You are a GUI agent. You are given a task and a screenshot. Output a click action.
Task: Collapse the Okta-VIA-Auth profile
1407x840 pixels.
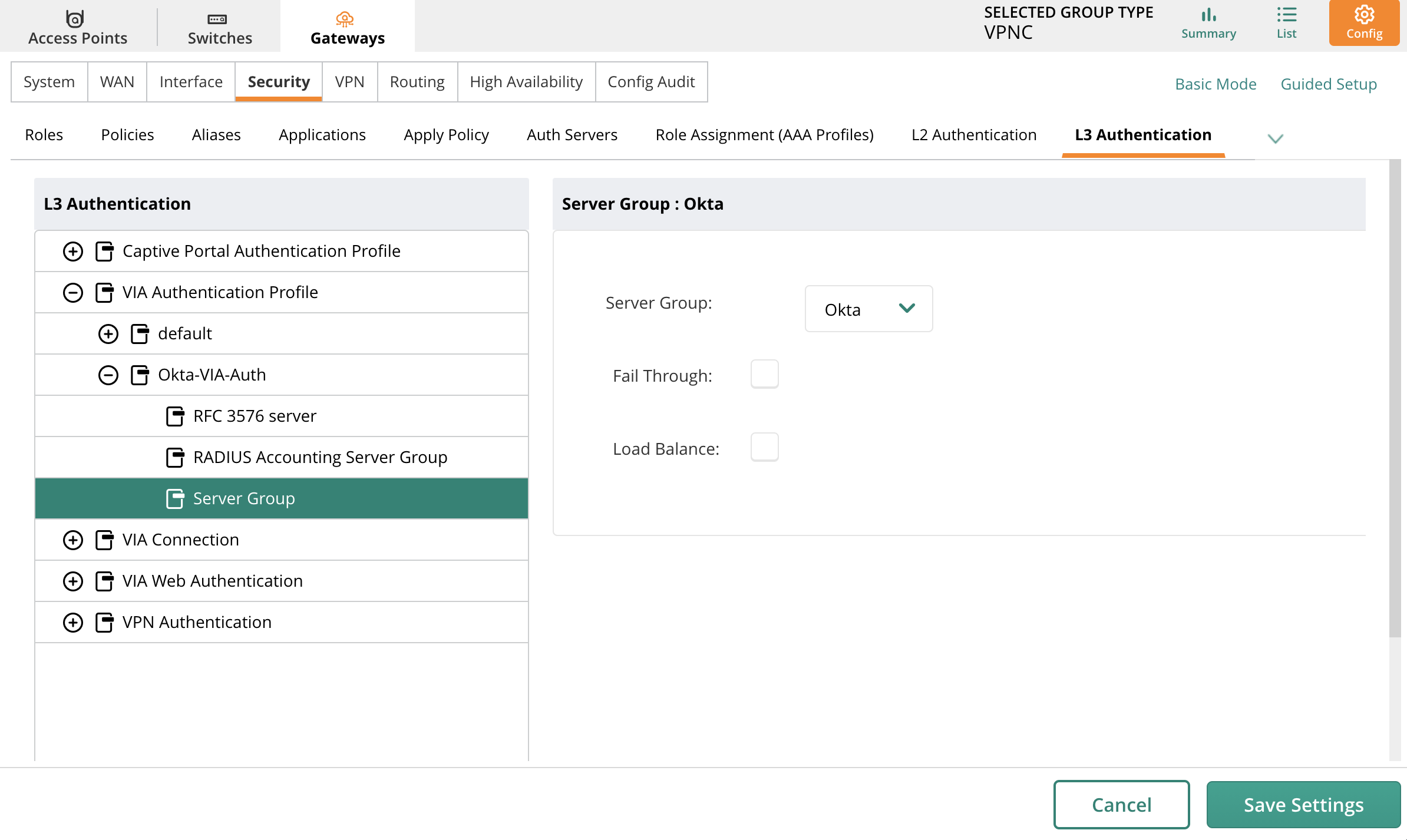pos(108,375)
